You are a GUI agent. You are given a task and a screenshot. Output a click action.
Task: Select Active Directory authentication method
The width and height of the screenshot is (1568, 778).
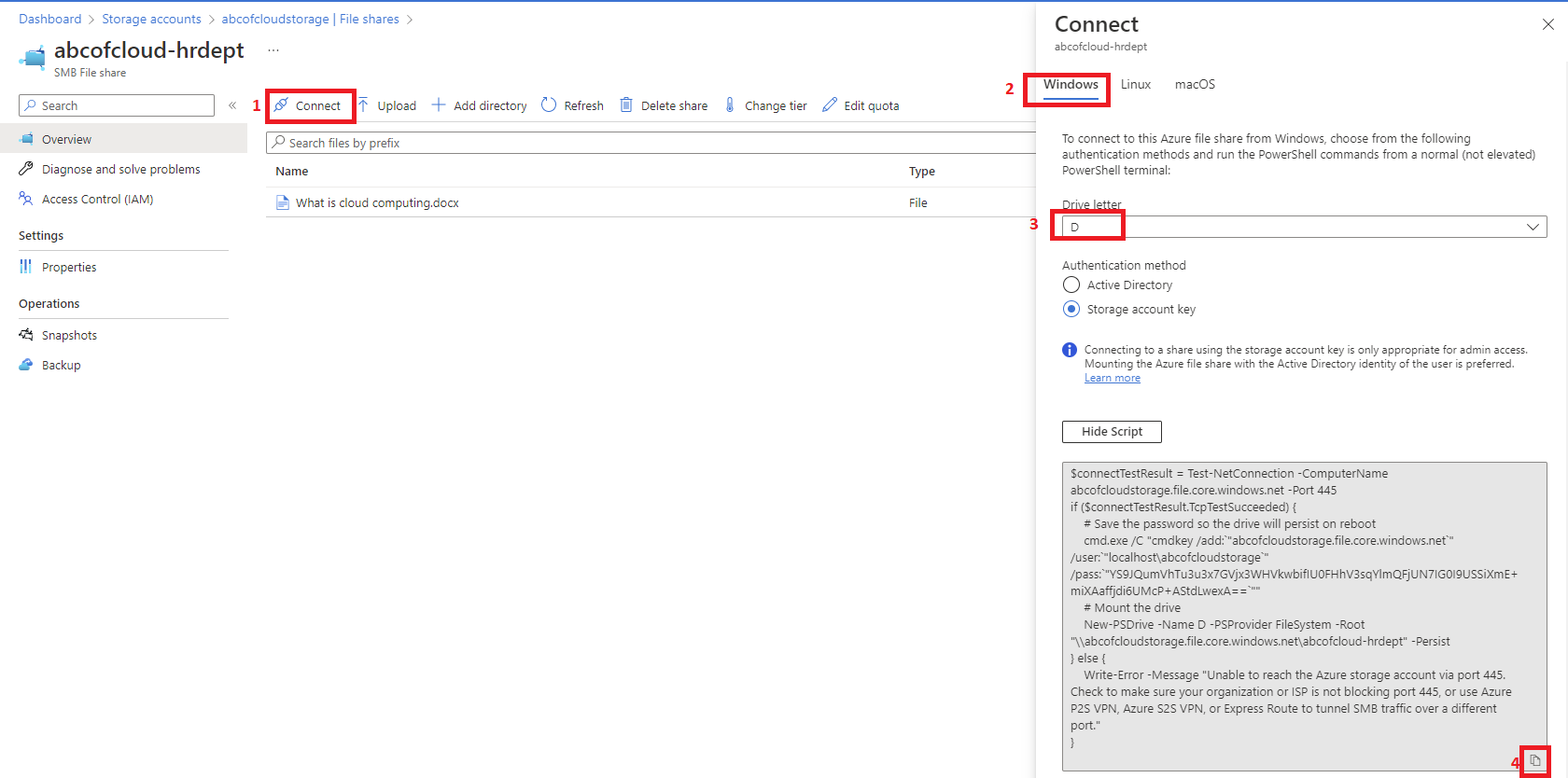click(x=1071, y=285)
